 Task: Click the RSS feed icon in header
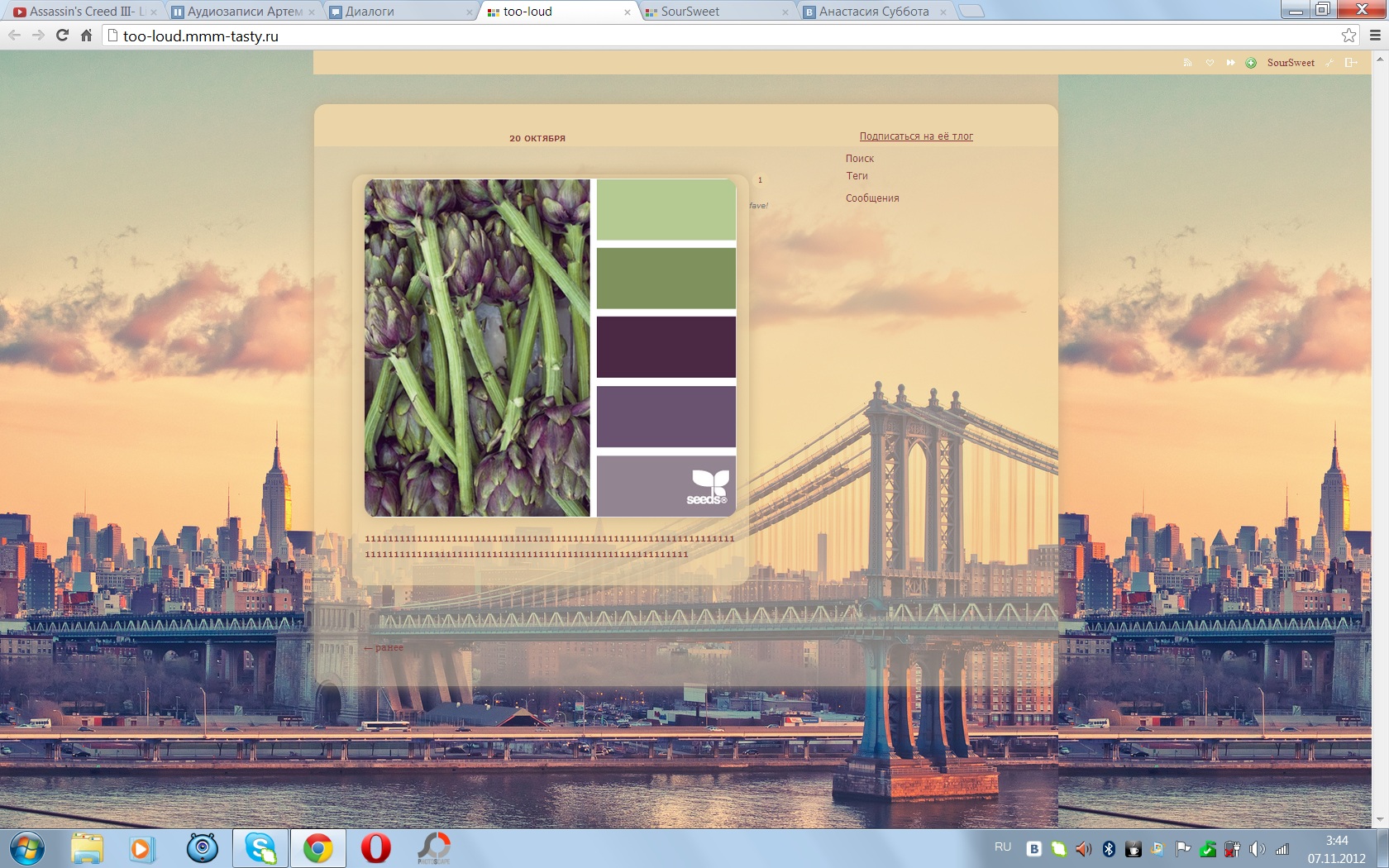tap(1188, 63)
